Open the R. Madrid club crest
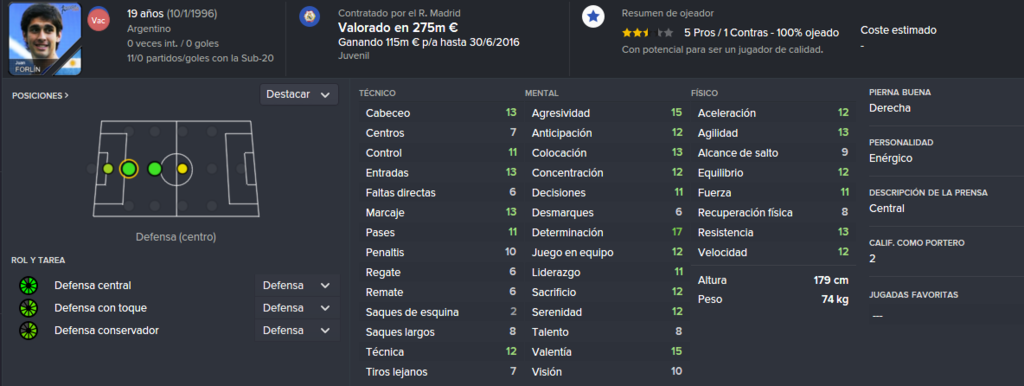This screenshot has height=386, width=1024. tap(310, 18)
